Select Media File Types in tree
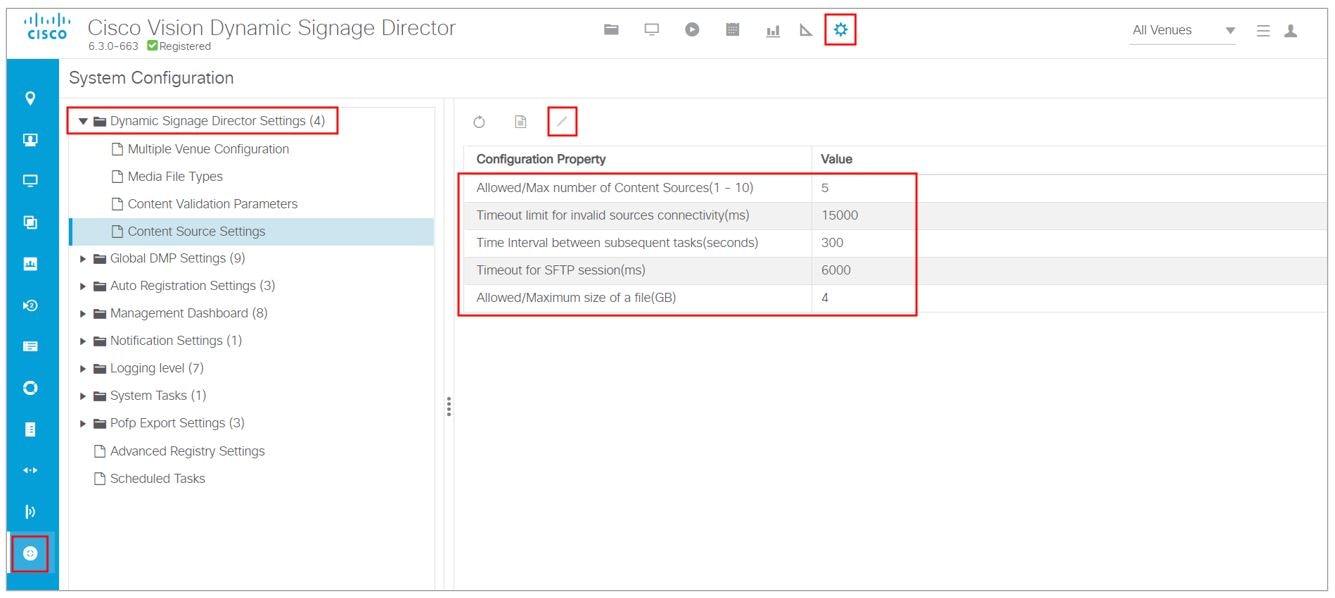 pyautogui.click(x=175, y=176)
